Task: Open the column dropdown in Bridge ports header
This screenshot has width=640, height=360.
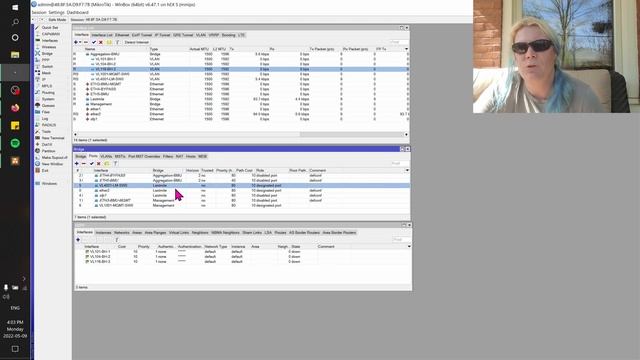Action: (407, 170)
